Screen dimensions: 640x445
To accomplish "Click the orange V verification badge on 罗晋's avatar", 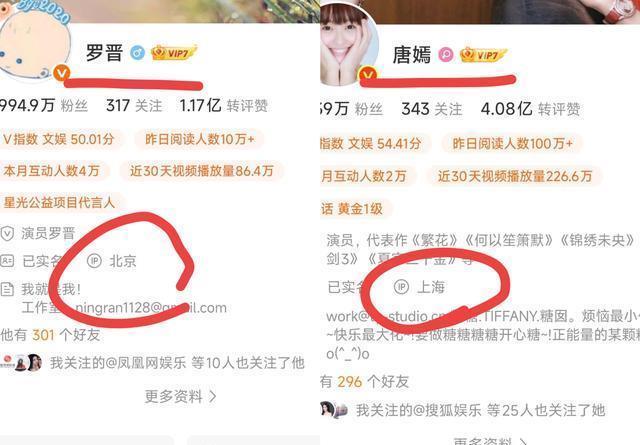I will pos(62,73).
